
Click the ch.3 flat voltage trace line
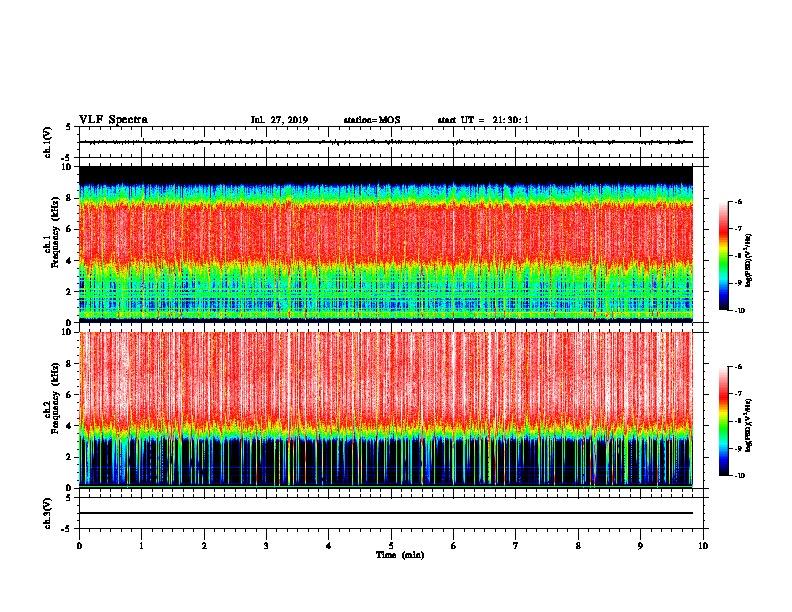pyautogui.click(x=386, y=513)
